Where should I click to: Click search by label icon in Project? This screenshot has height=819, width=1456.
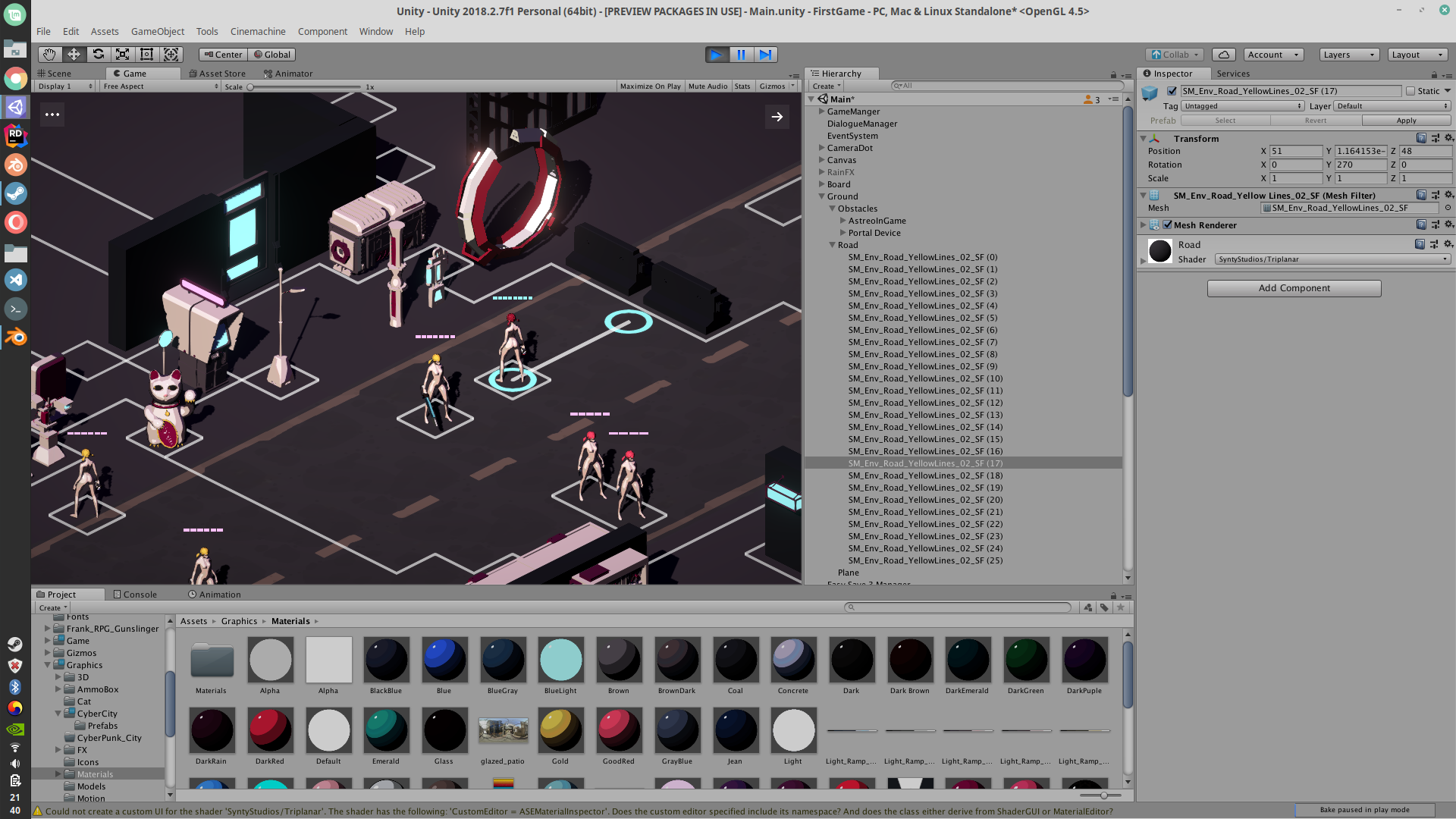(1104, 607)
